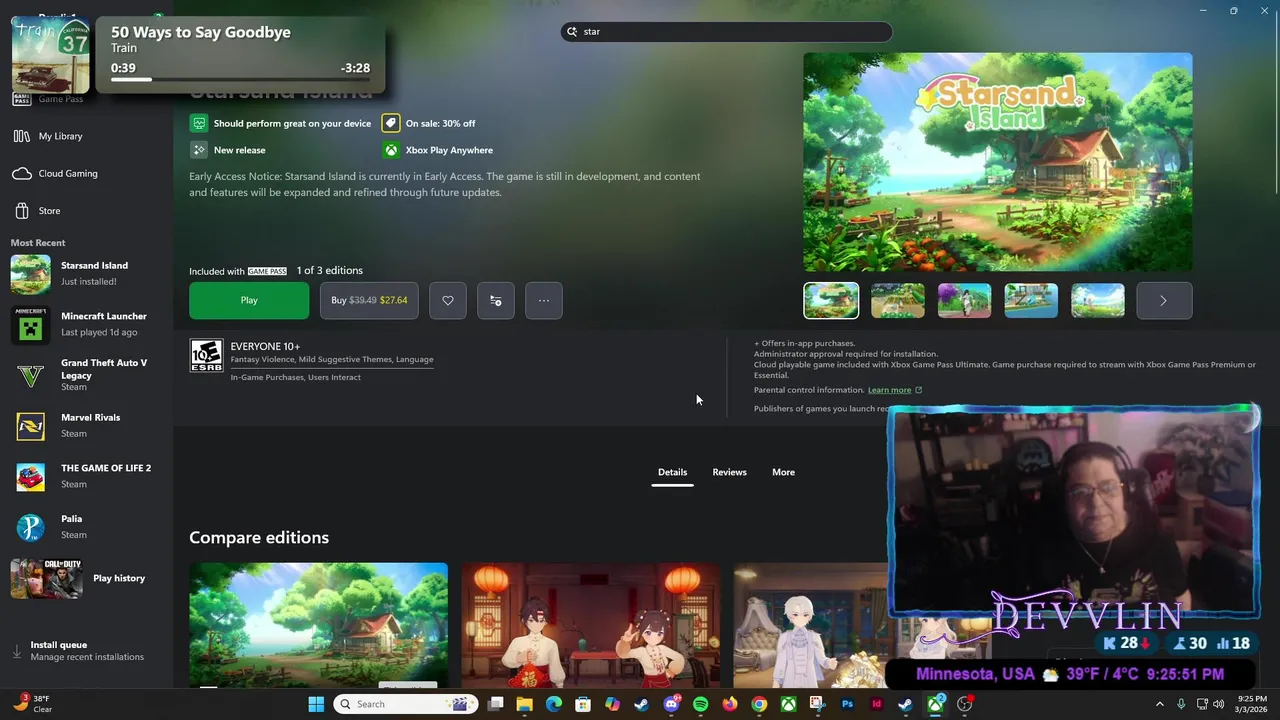Switch to the Details tab
The width and height of the screenshot is (1280, 720).
coord(672,472)
